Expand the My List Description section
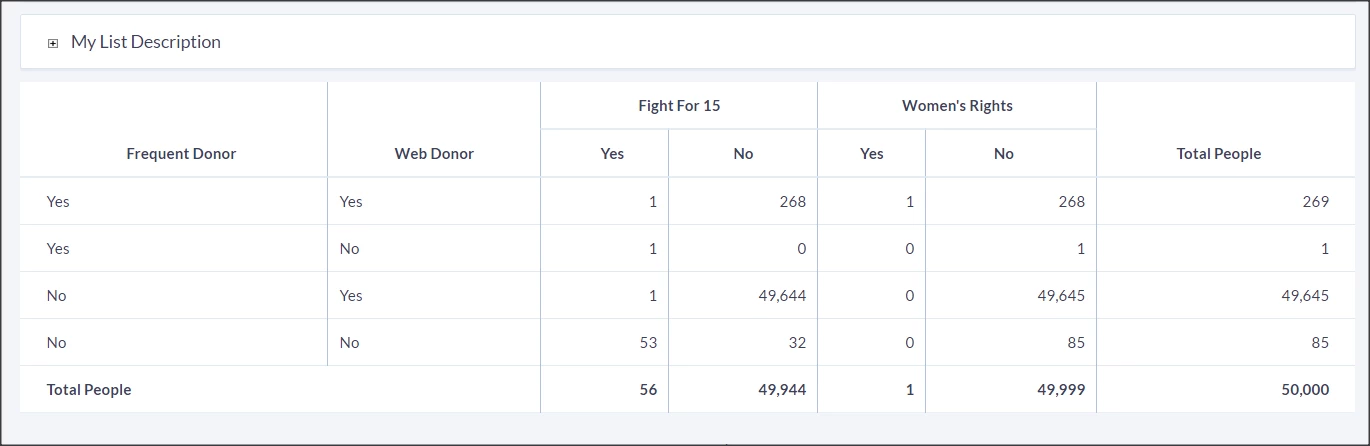 click(53, 43)
